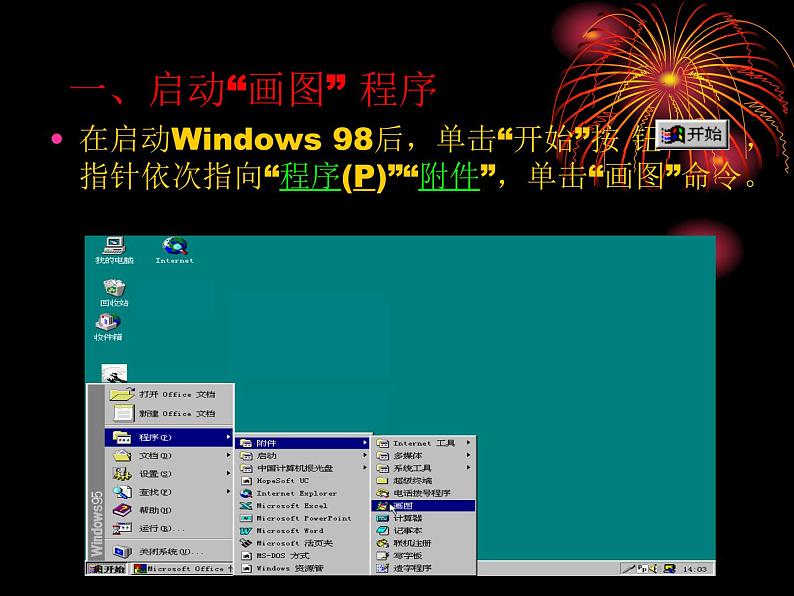794x596 pixels.
Task: Click the 记事本 notepad icon
Action: pos(382,530)
